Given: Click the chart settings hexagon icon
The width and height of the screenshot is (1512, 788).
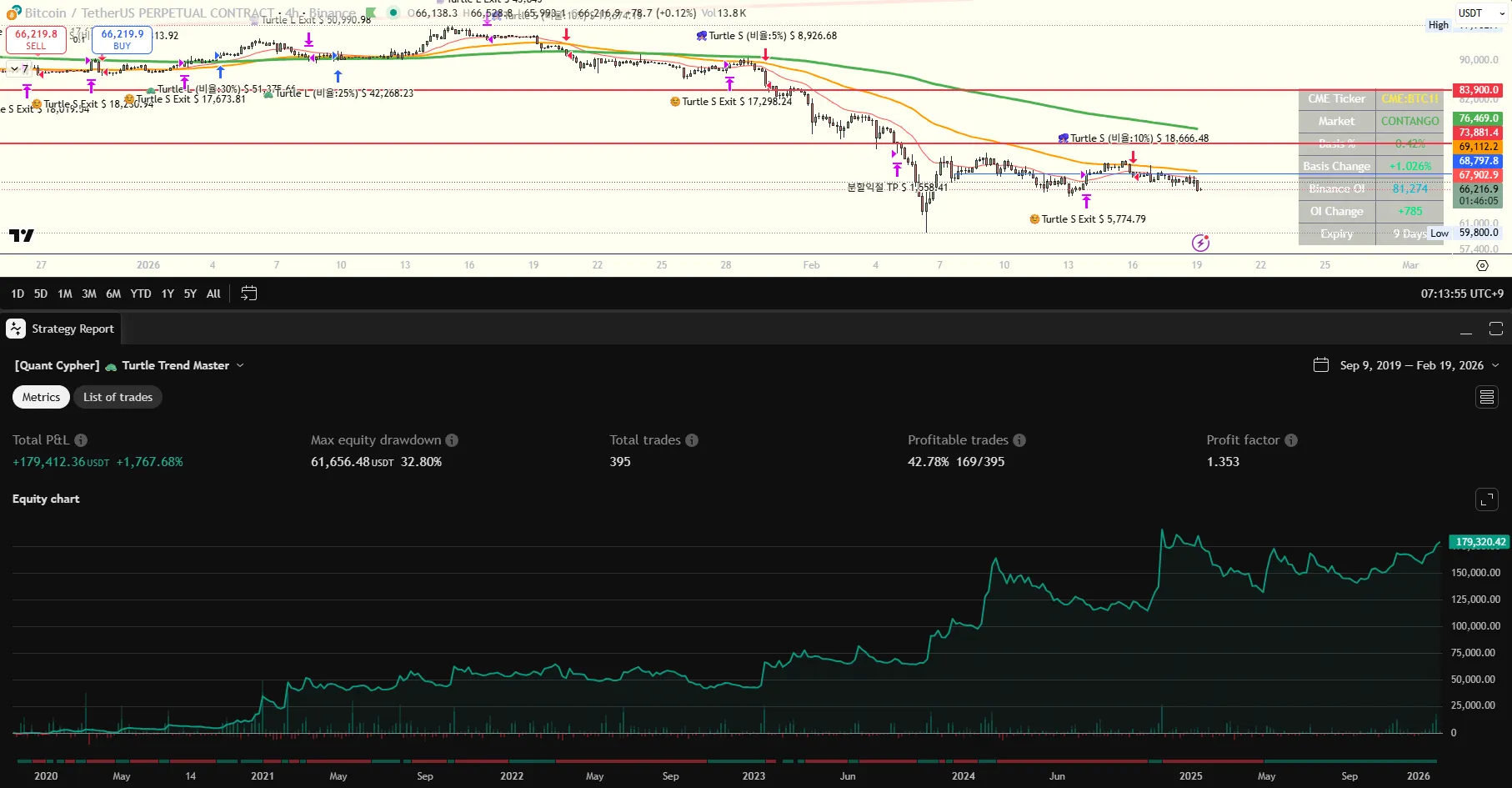Looking at the screenshot, I should click(x=1482, y=265).
